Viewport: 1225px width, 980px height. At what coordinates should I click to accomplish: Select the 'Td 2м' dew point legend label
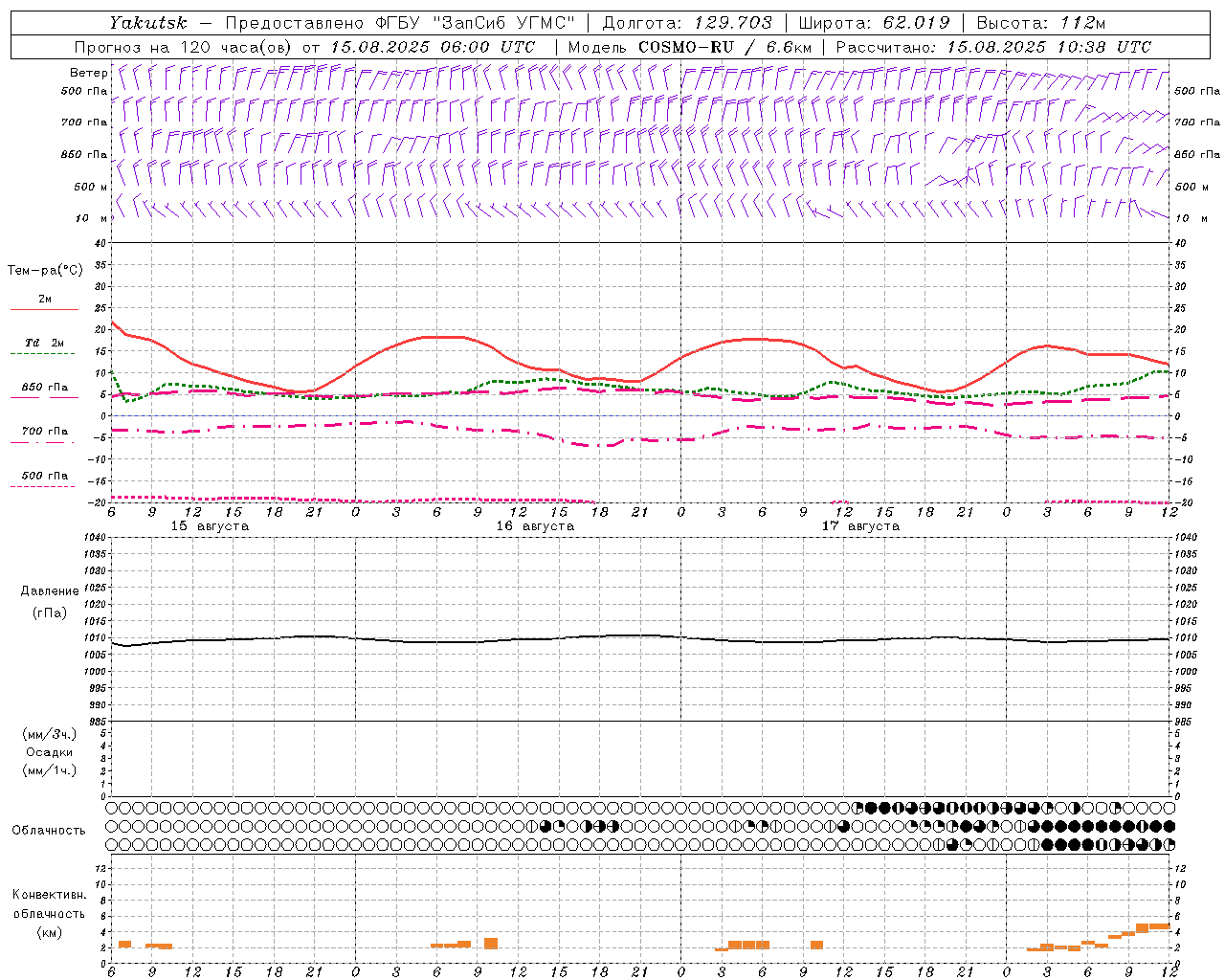(44, 343)
